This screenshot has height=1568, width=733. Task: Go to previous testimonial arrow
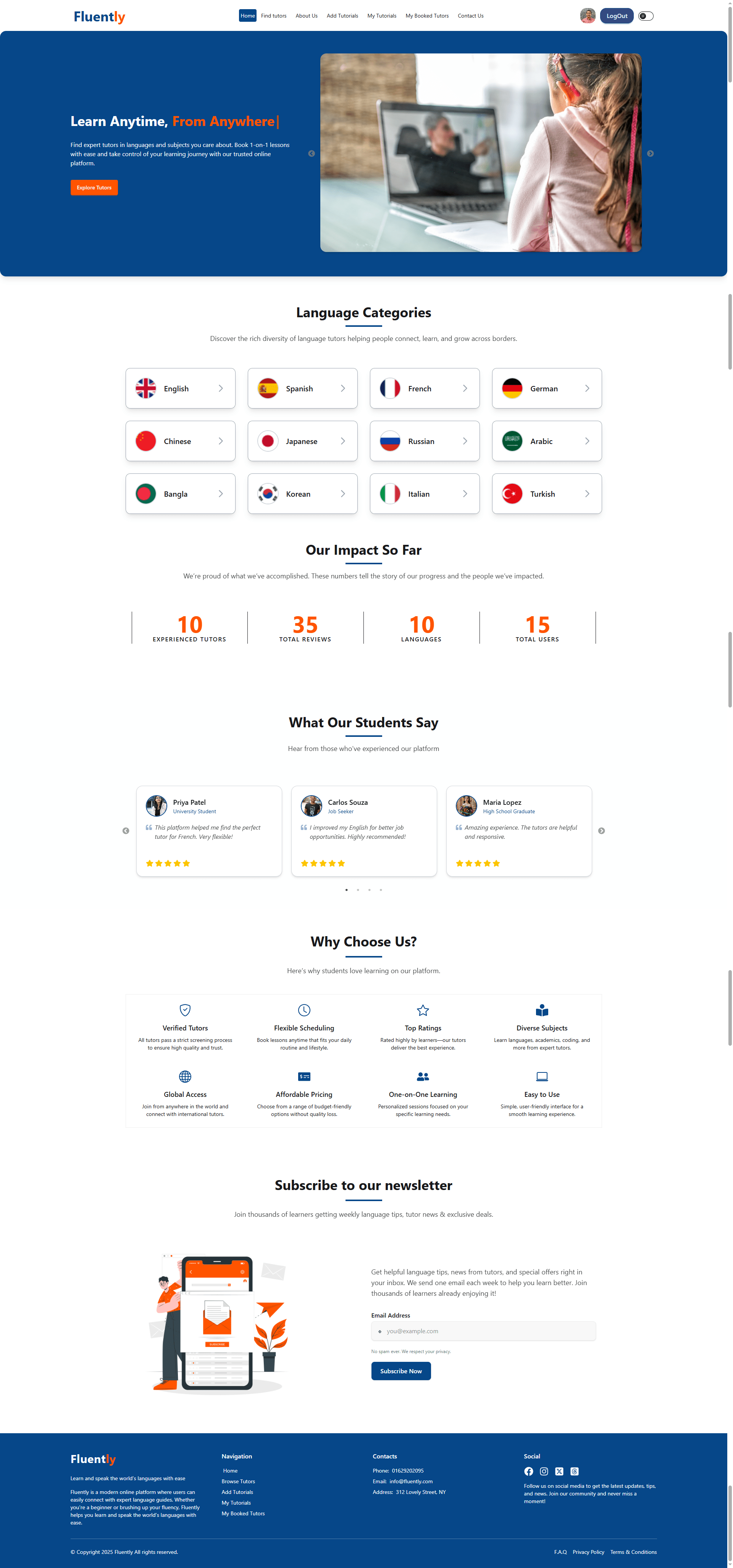pyautogui.click(x=126, y=831)
